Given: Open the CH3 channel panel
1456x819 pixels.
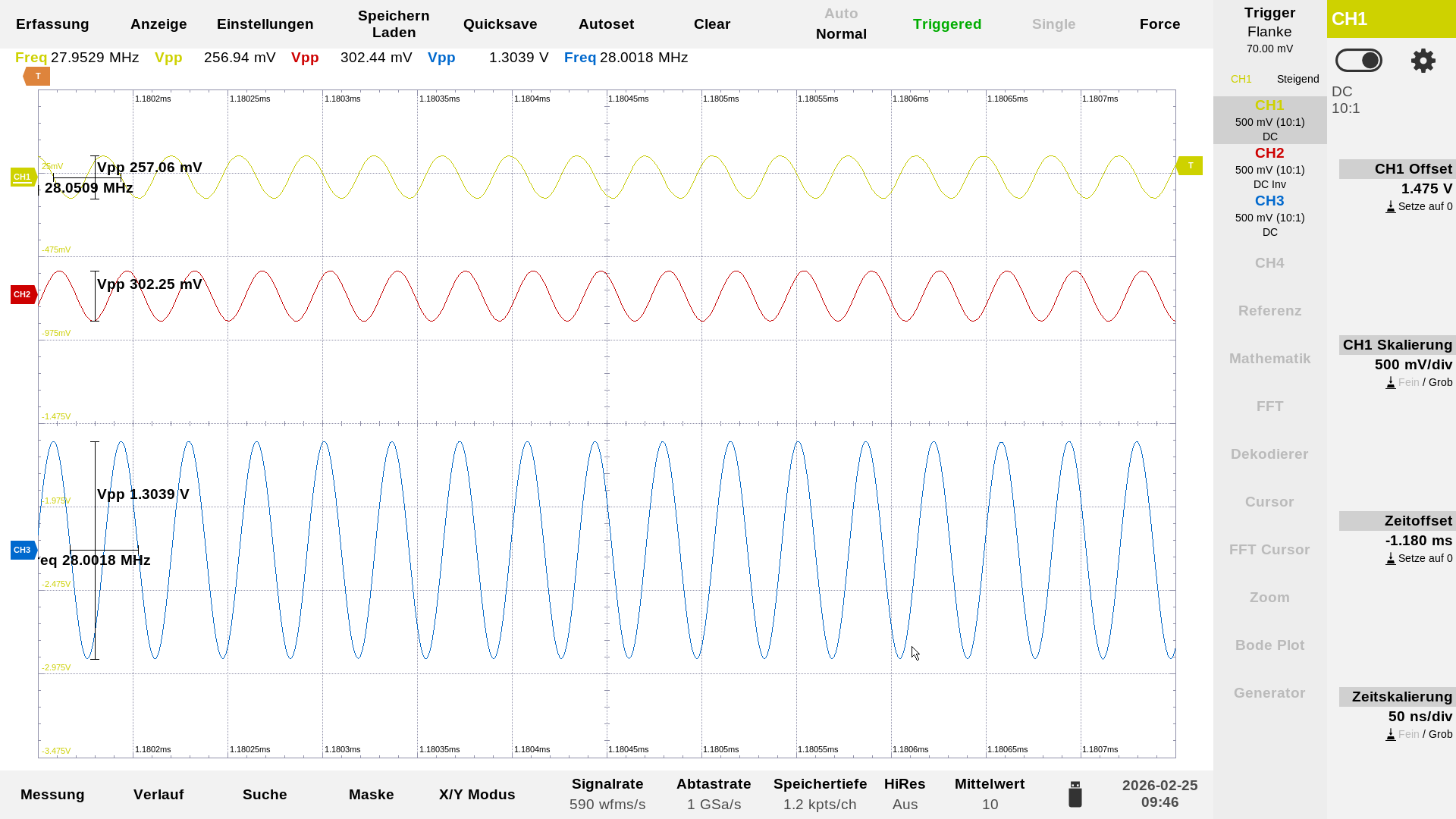Looking at the screenshot, I should pyautogui.click(x=1269, y=215).
